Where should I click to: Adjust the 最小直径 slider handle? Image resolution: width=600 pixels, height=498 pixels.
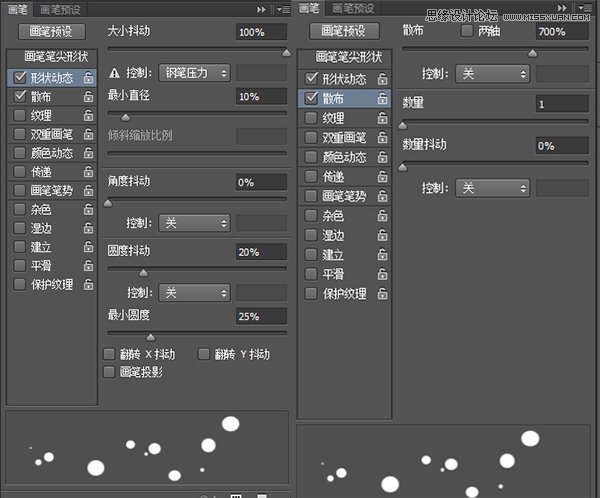125,118
